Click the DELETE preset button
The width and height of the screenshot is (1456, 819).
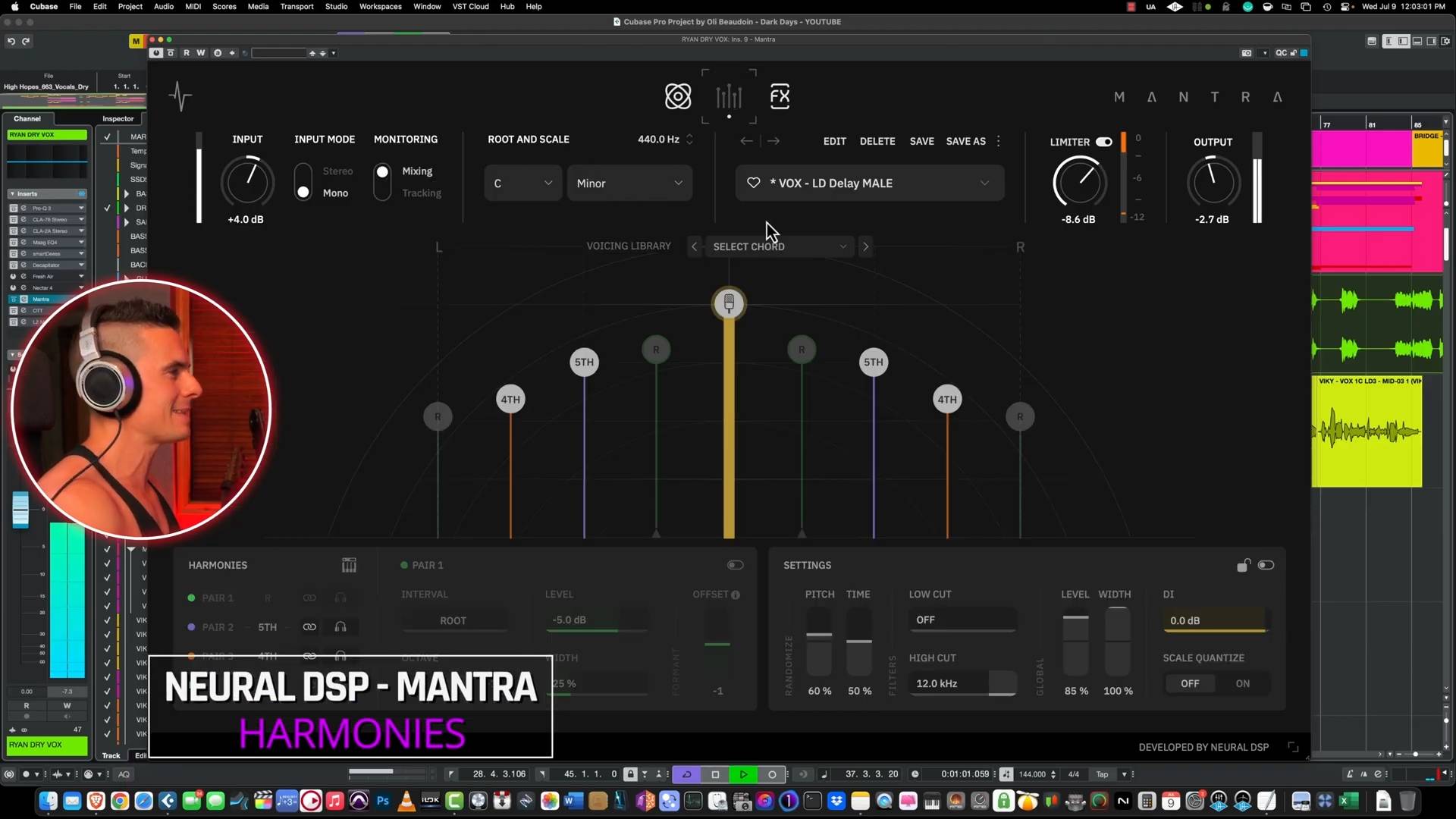(x=877, y=141)
